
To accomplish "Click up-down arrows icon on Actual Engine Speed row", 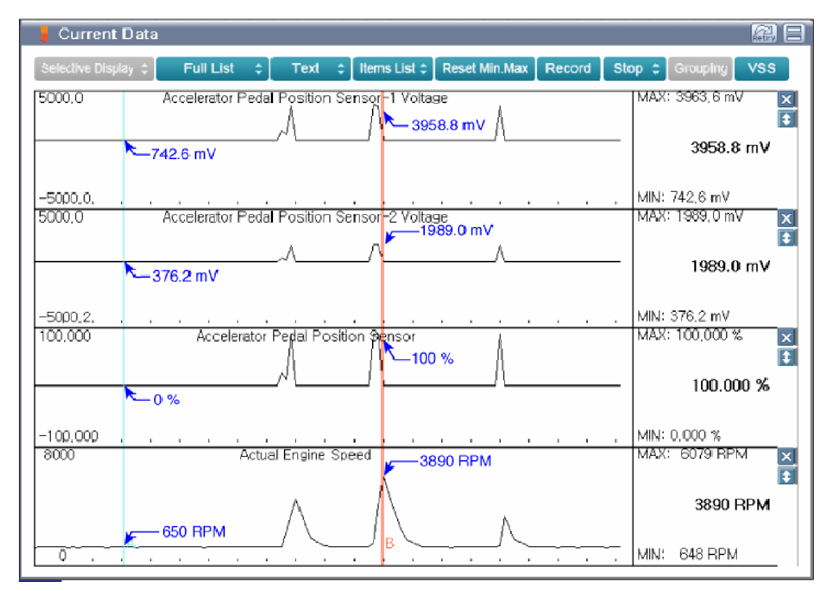I will point(786,475).
